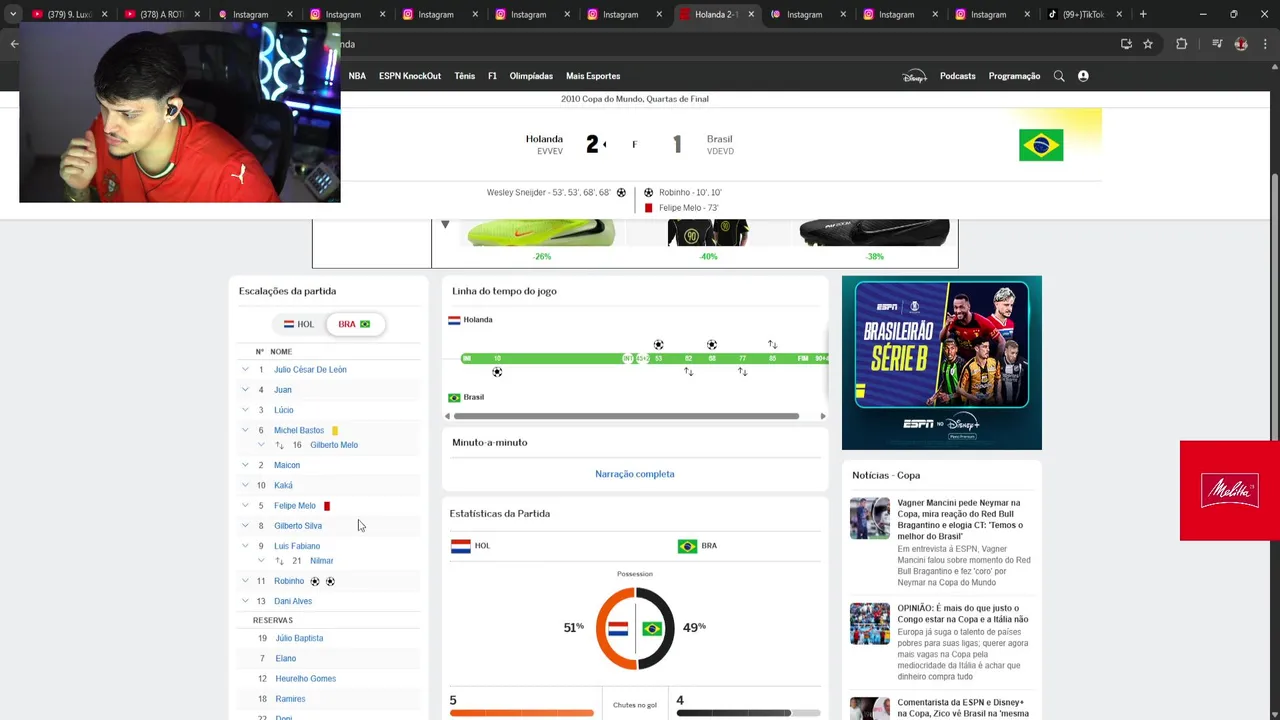Image resolution: width=1280 pixels, height=720 pixels.
Task: Click the red card beside Felipe Melo - 73'
Action: tap(648, 208)
